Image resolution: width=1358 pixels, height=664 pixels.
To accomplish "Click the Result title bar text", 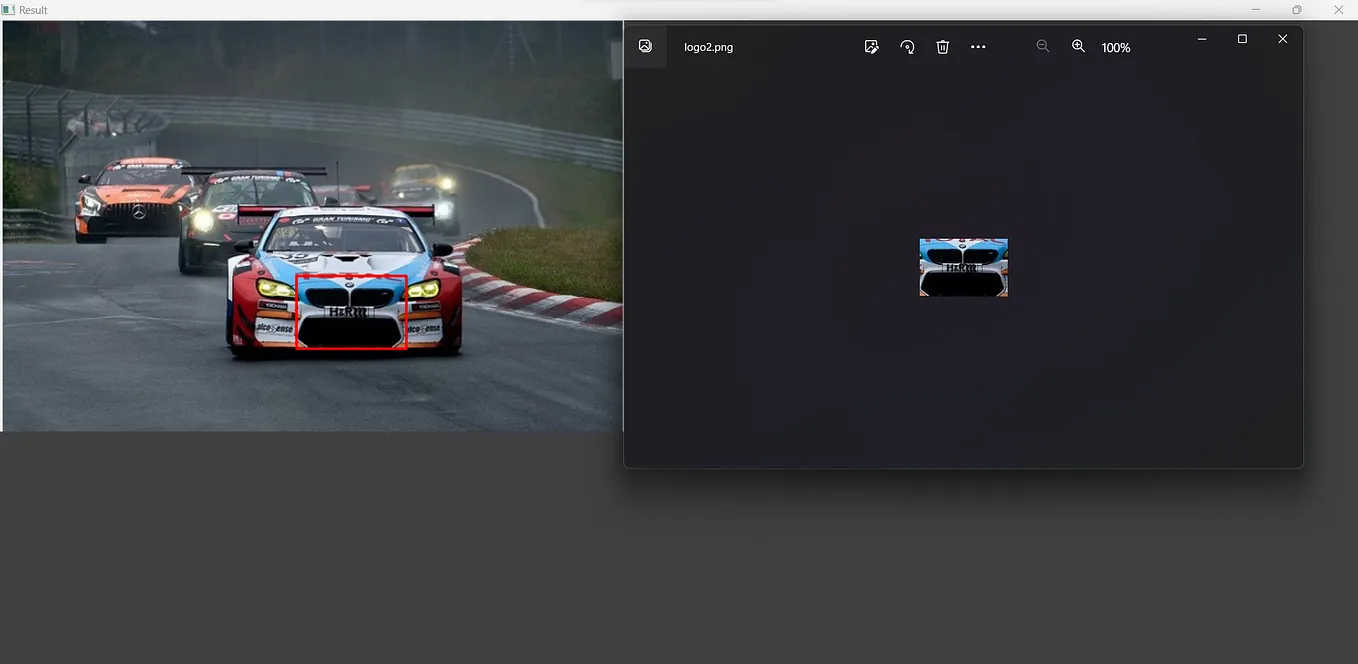I will pos(31,9).
